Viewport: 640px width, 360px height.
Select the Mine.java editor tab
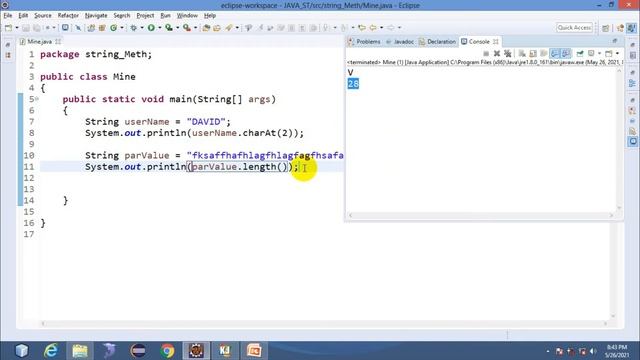pos(39,42)
